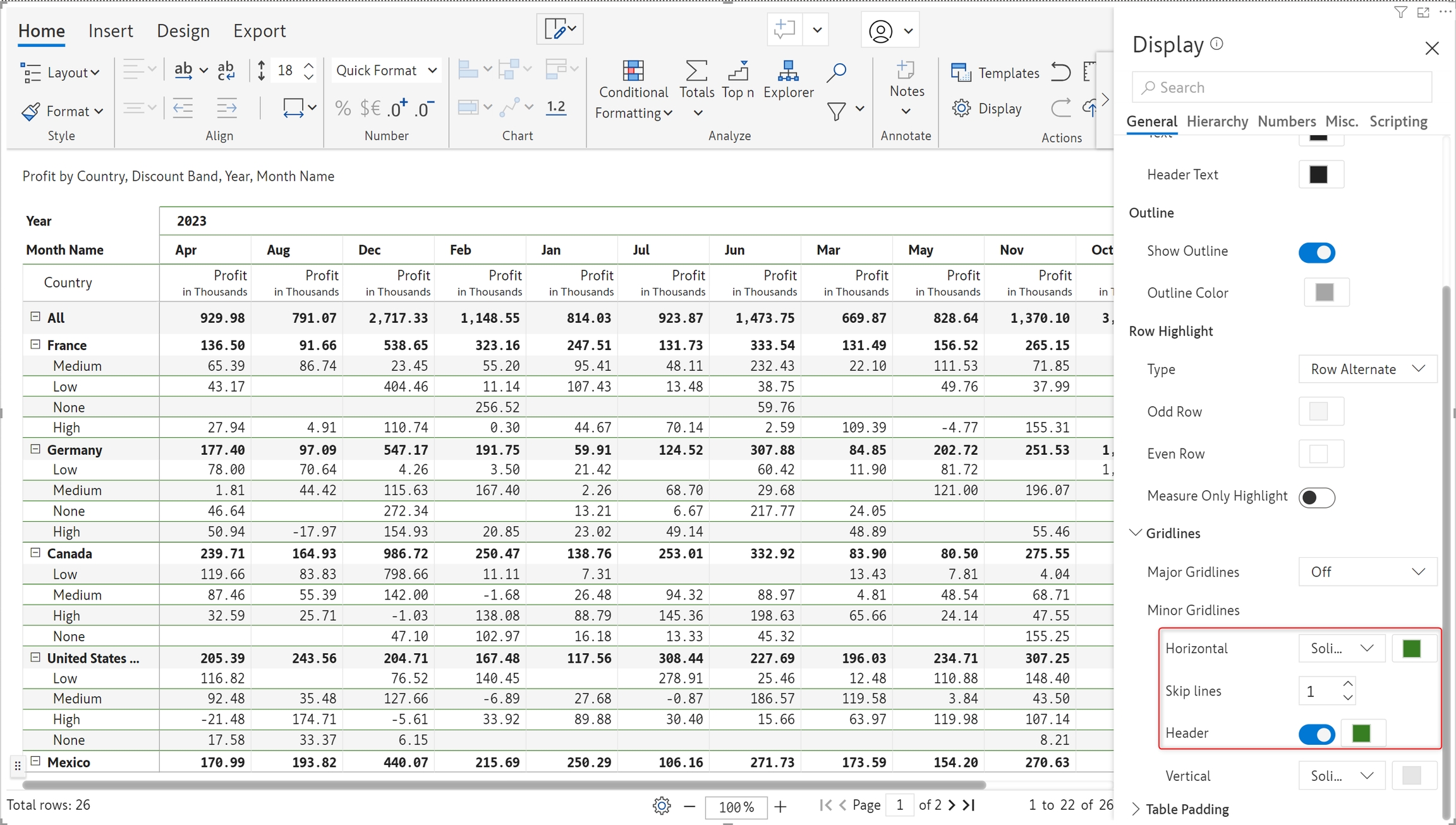Pick the Horizontal gridline green color swatch

pos(1411,649)
